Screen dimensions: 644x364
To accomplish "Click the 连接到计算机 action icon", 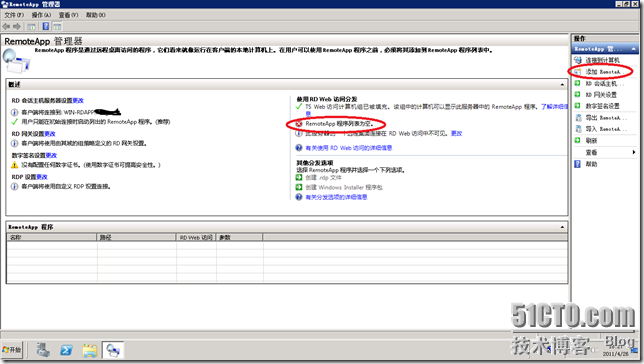I will 577,60.
